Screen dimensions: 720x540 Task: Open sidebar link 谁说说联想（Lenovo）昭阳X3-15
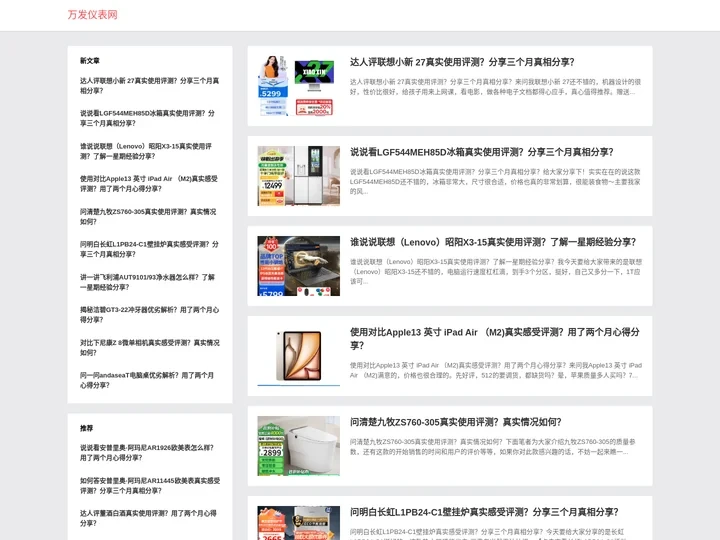146,151
